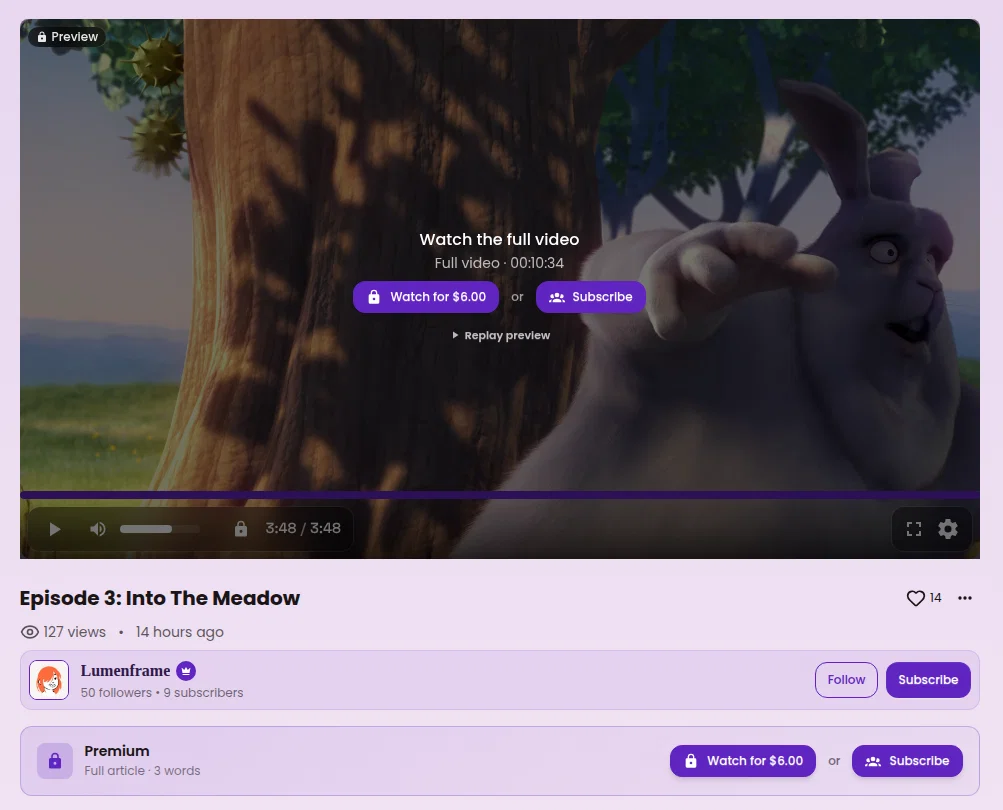This screenshot has width=1003, height=810.
Task: Click Watch for $6.00 in video overlay
Action: 426,297
